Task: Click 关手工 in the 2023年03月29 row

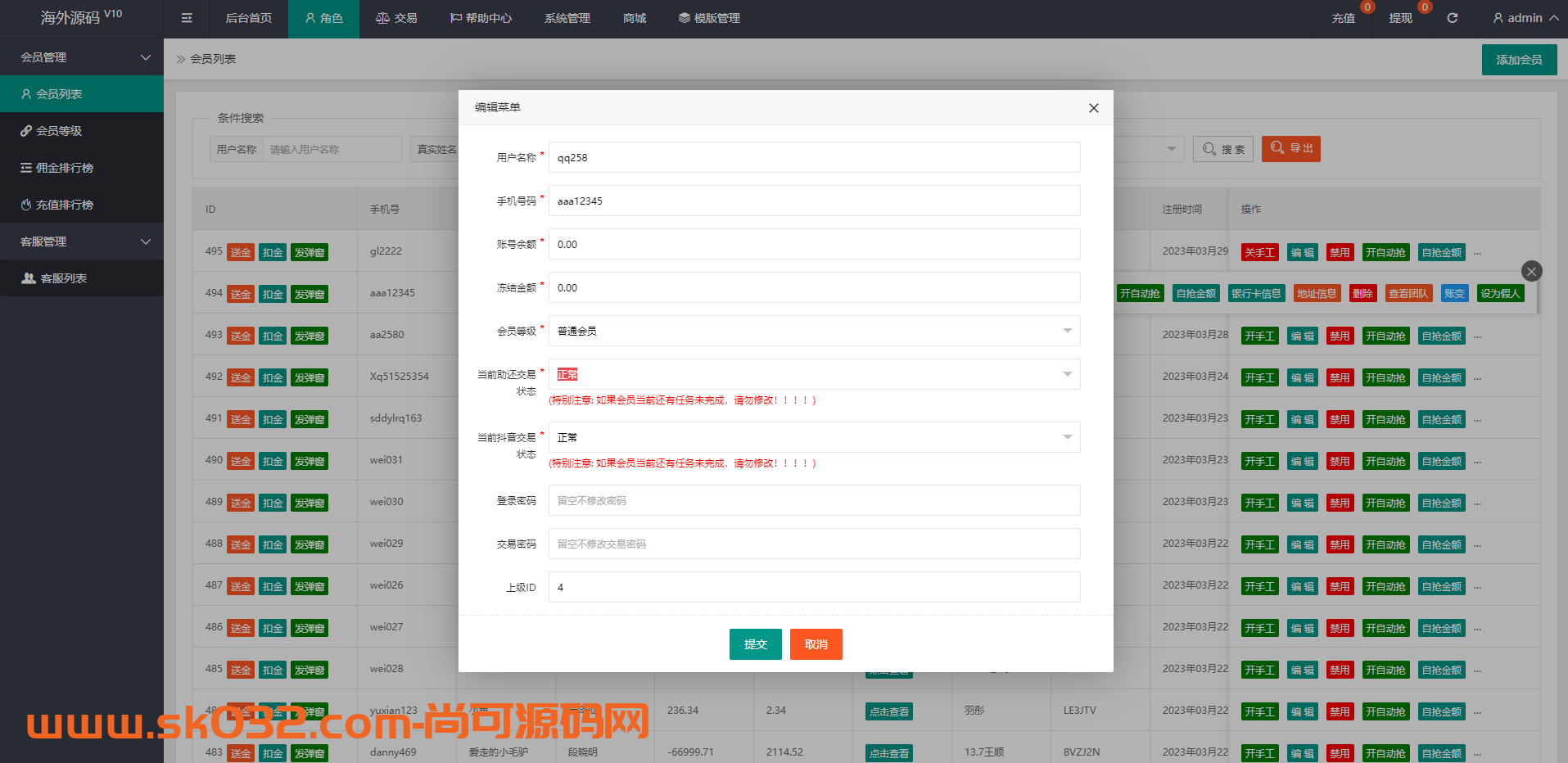Action: tap(1259, 252)
